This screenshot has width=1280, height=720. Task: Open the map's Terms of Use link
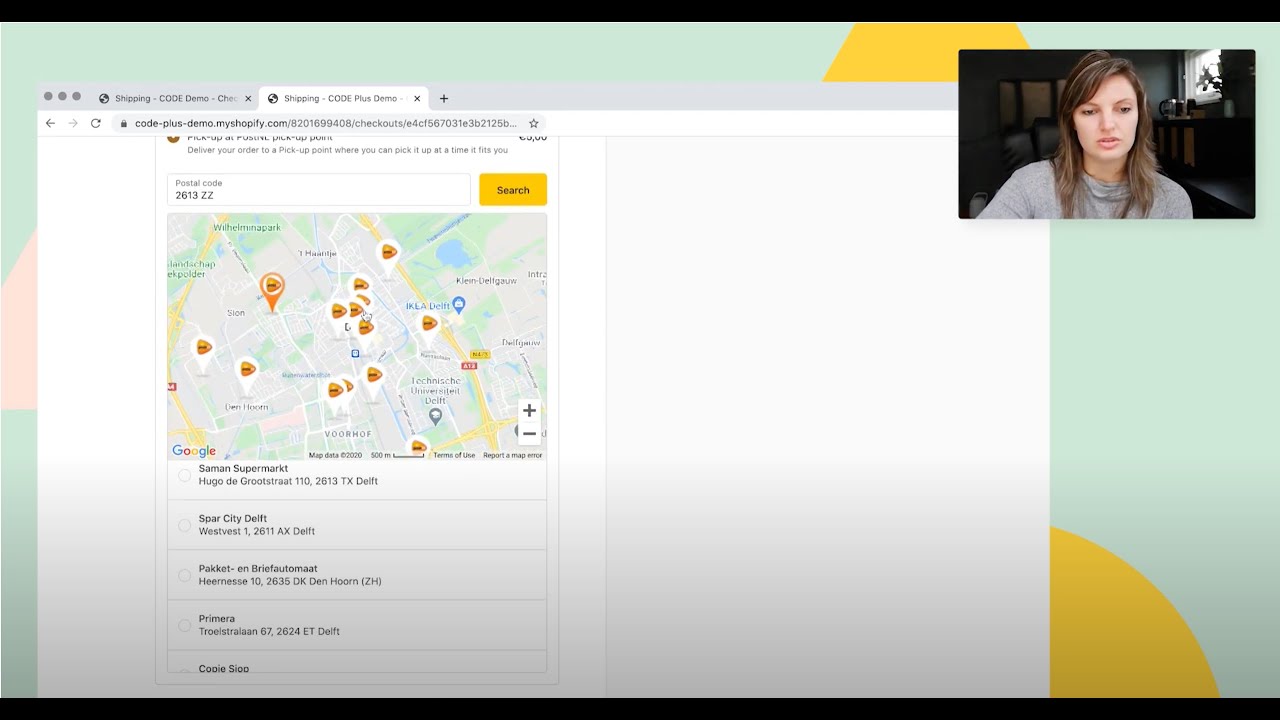(x=453, y=455)
